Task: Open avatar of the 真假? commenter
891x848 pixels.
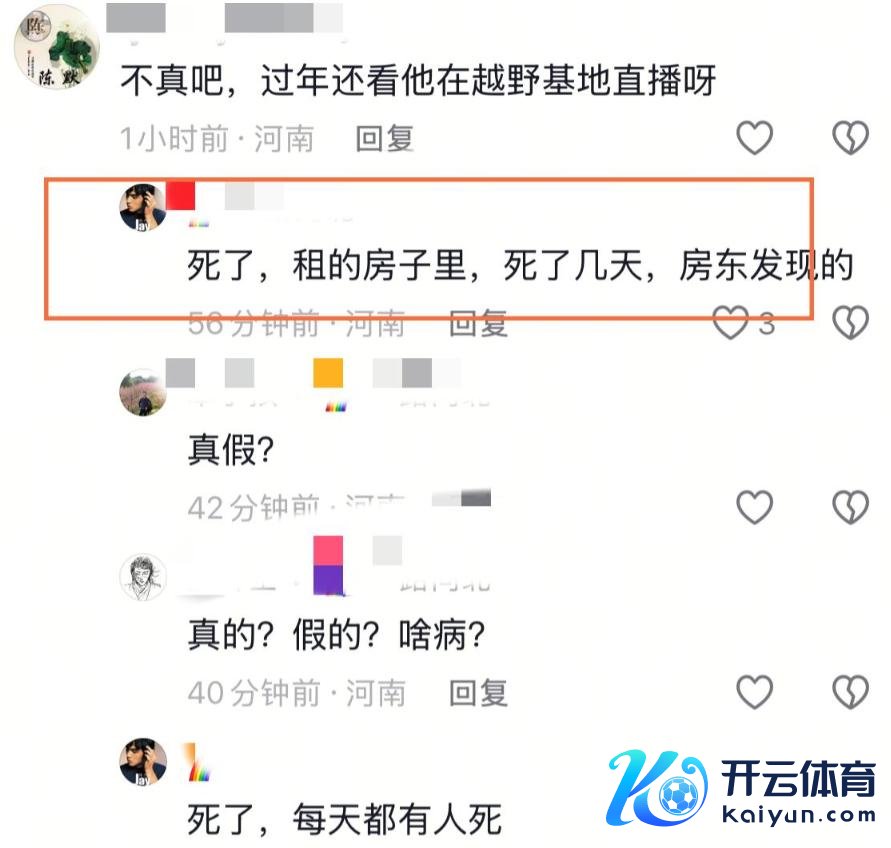Action: tap(143, 392)
